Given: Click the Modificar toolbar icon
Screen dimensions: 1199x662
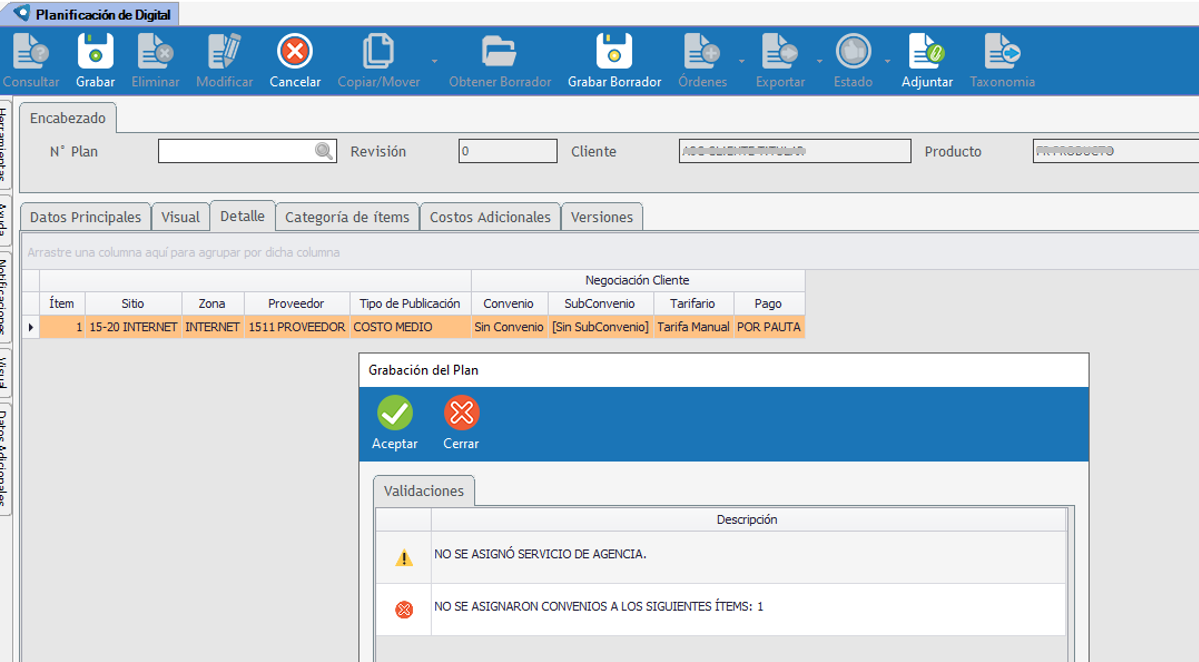Looking at the screenshot, I should point(224,52).
